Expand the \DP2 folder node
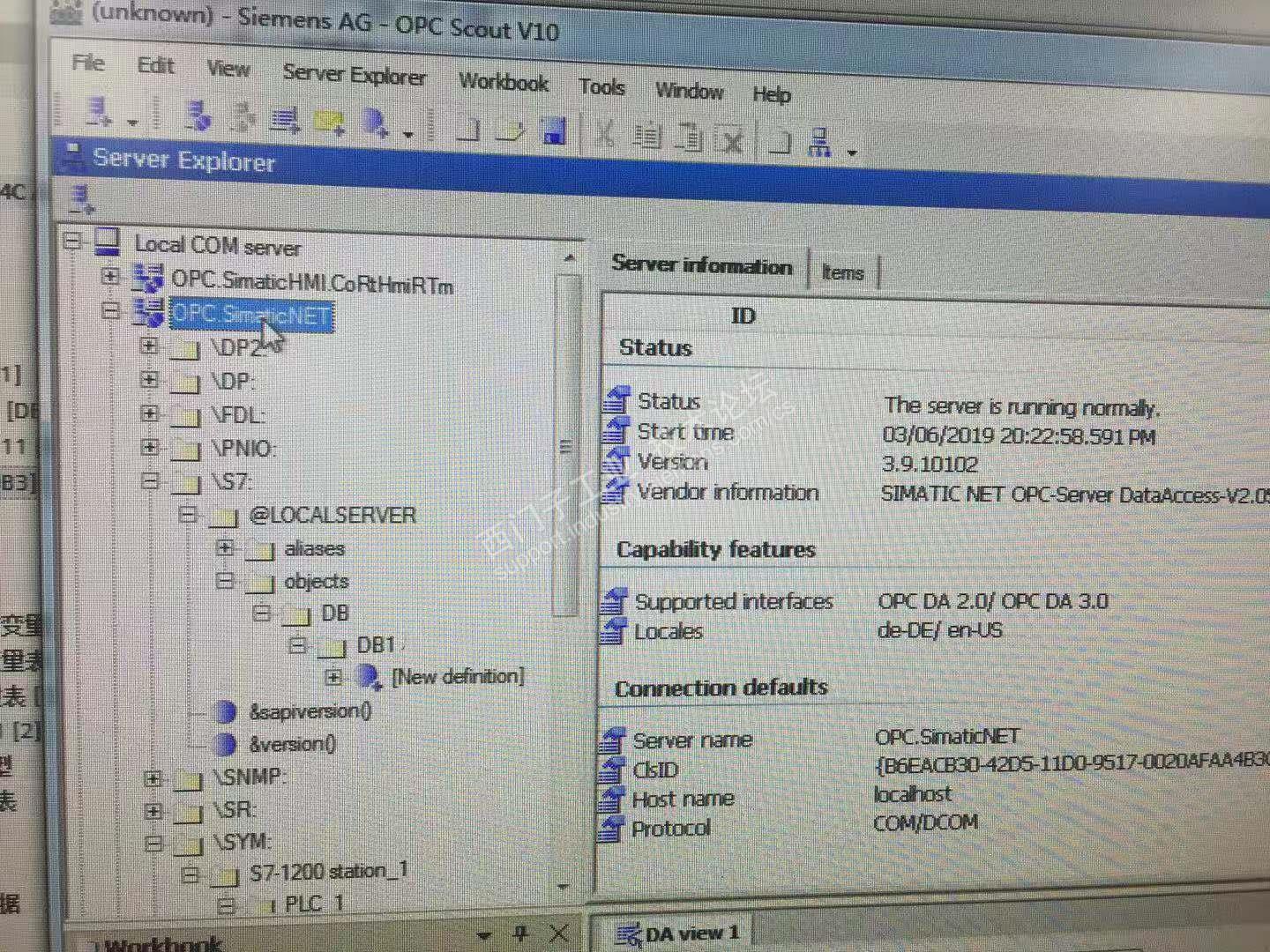This screenshot has width=1270, height=952. (x=150, y=346)
